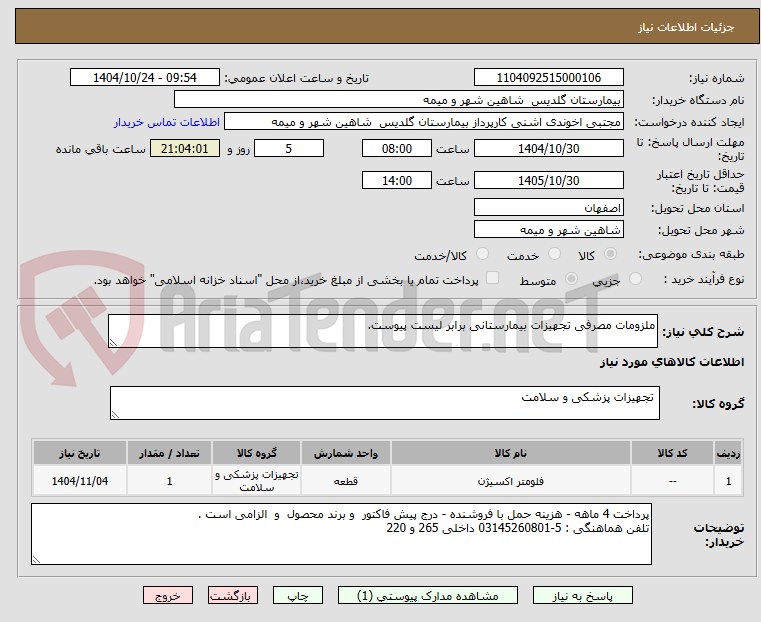
Task: Click the need date cell 1404/11/04
Action: [x=80, y=481]
